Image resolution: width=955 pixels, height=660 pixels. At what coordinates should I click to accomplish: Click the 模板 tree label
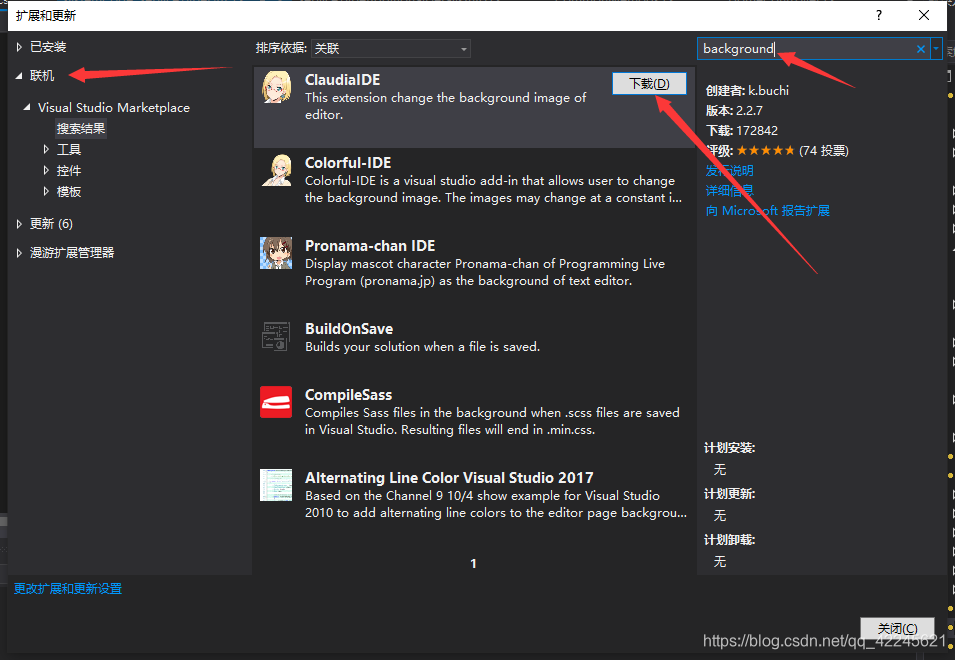[69, 192]
